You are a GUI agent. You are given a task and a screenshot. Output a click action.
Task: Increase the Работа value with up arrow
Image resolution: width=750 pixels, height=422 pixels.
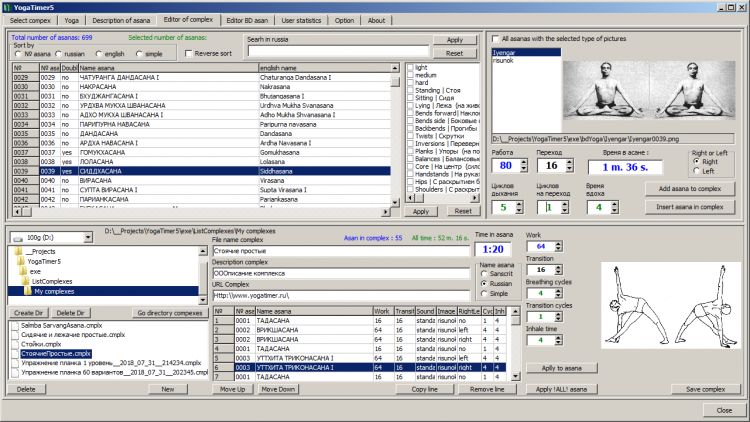(525, 160)
